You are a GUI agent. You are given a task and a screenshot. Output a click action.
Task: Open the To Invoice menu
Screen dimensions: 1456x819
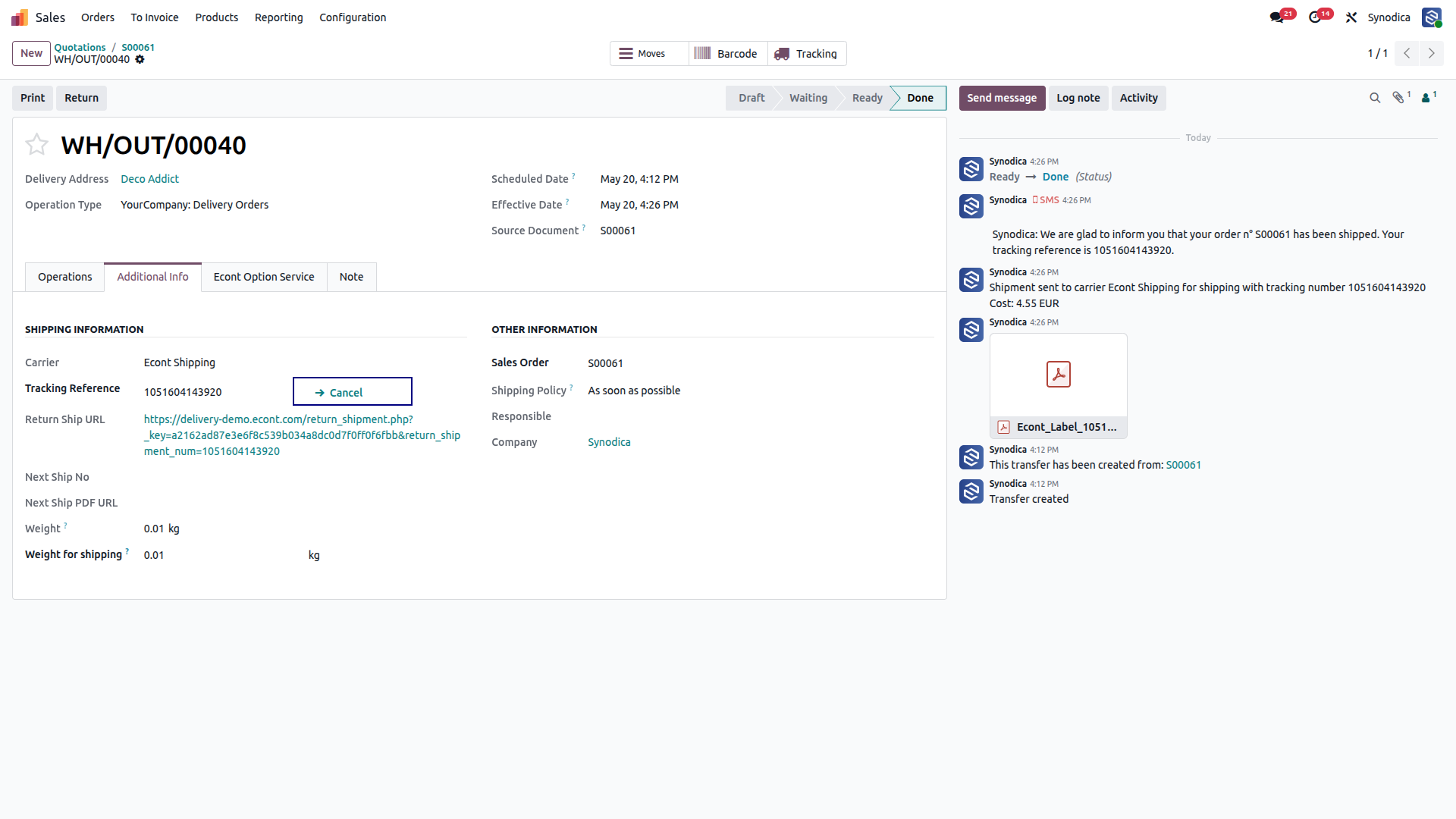coord(155,17)
